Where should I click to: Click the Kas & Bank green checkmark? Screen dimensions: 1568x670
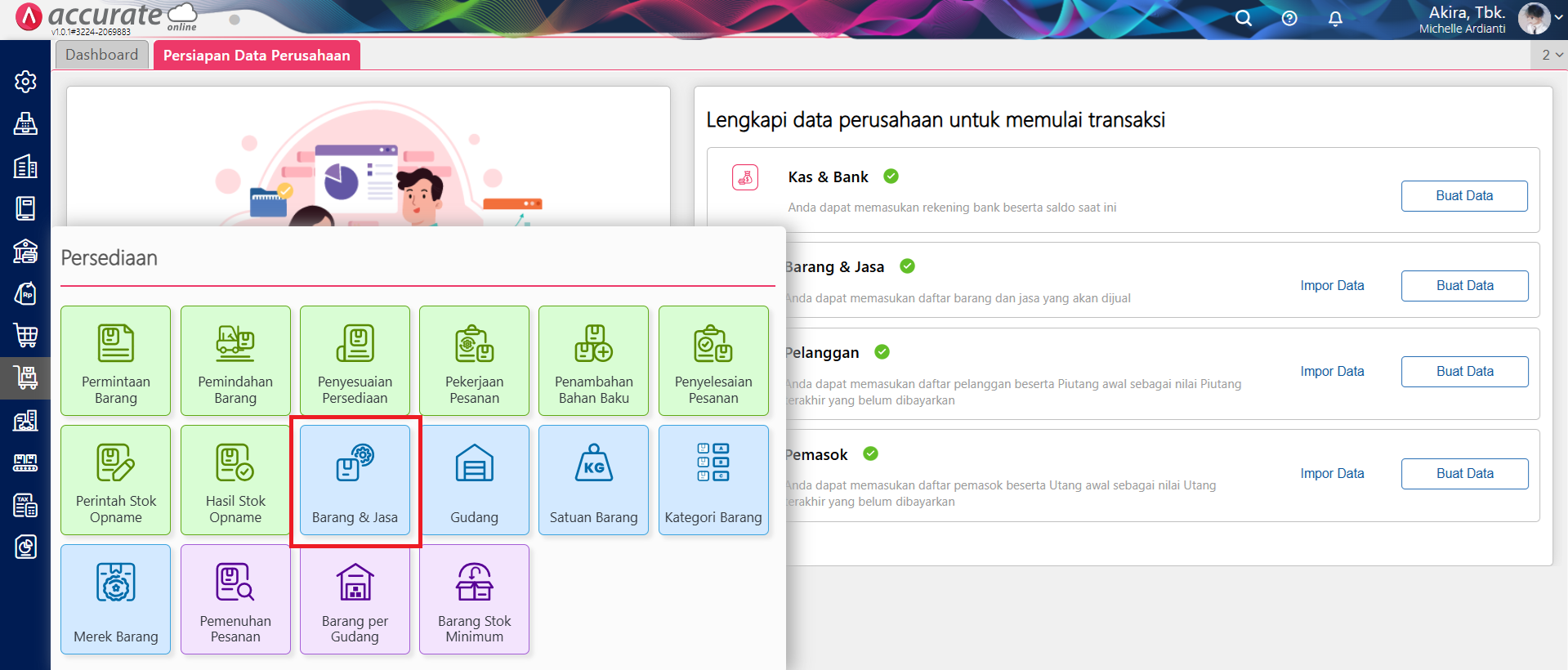pos(891,176)
